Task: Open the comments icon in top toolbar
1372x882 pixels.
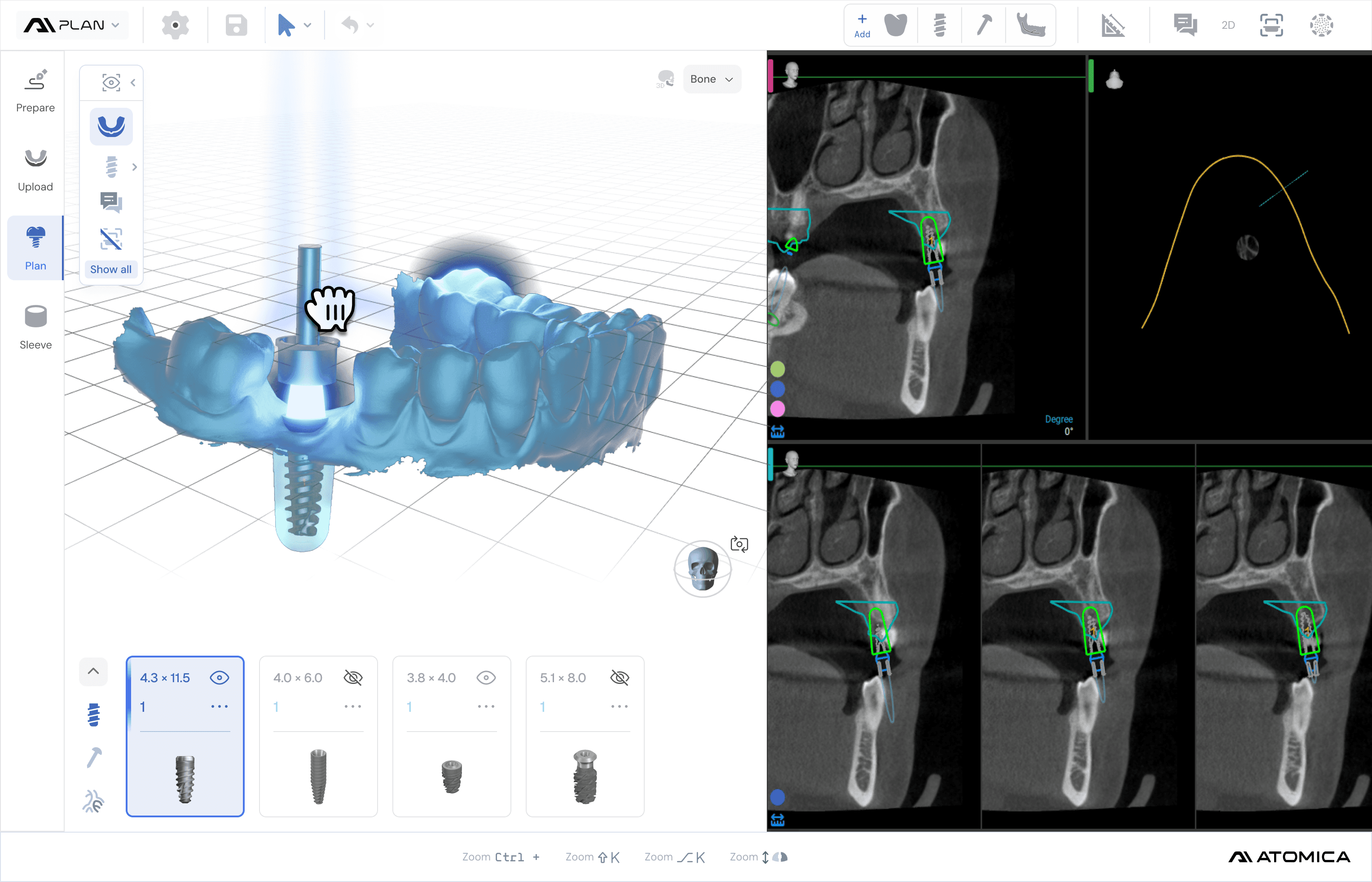Action: click(x=1184, y=25)
